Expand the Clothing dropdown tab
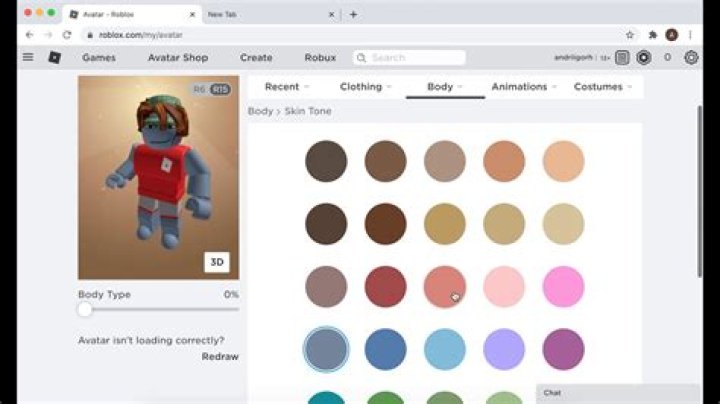Screen dimensions: 720x404 click(x=365, y=87)
